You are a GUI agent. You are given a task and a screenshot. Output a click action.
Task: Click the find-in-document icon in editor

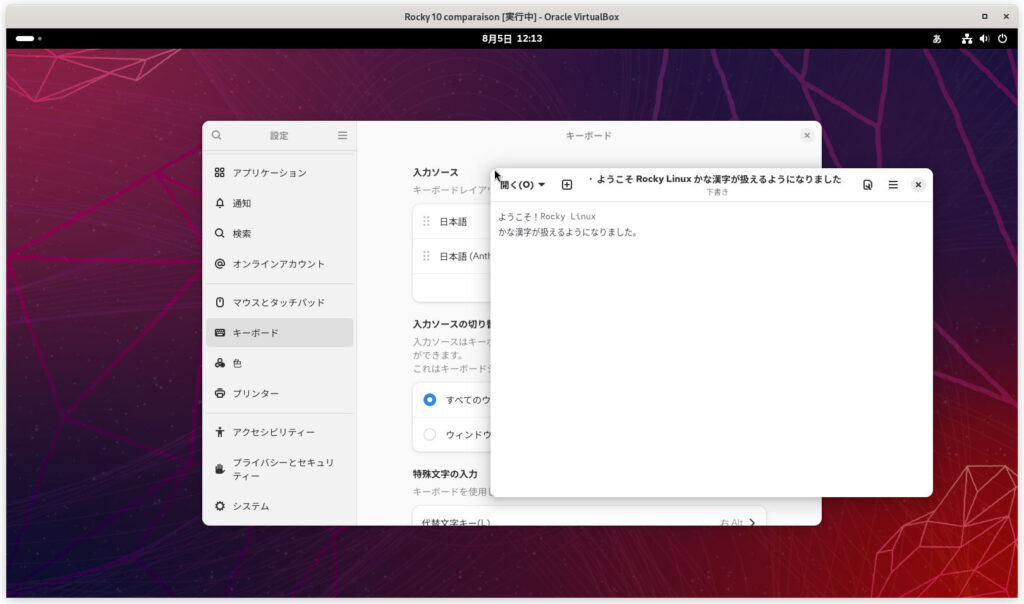(867, 185)
